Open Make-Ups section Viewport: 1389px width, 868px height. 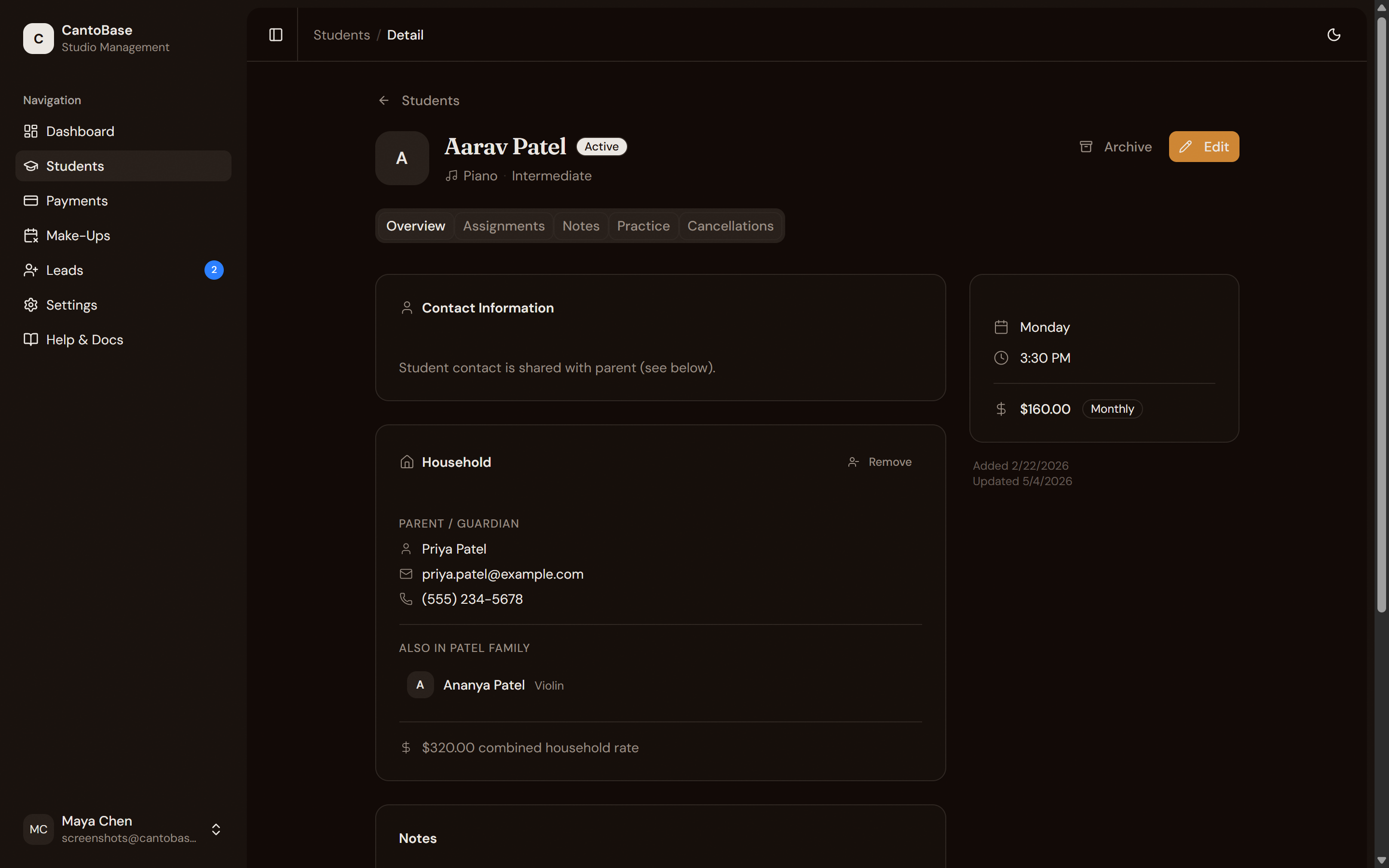123,235
